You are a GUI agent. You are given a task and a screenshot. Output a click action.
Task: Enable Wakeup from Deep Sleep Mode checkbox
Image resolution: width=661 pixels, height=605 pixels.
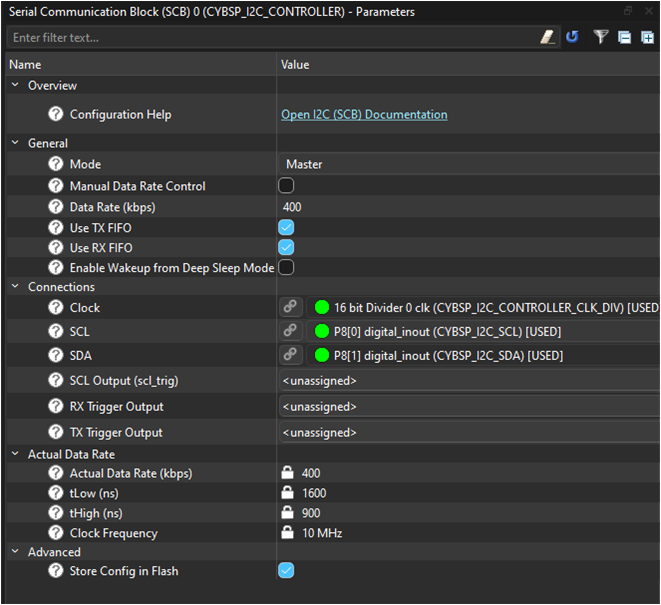286,268
